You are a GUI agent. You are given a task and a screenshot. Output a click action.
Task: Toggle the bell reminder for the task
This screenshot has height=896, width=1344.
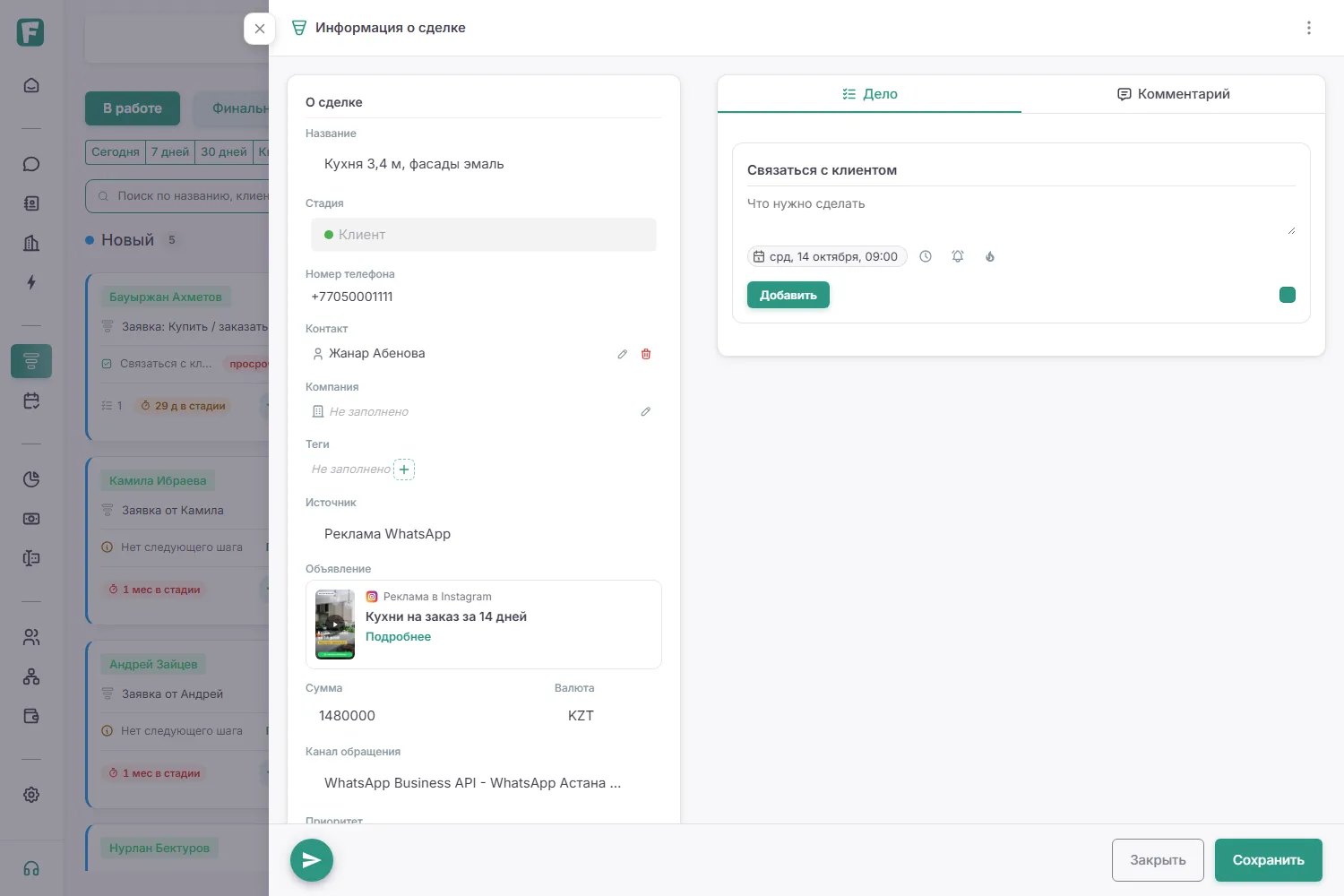pyautogui.click(x=958, y=256)
